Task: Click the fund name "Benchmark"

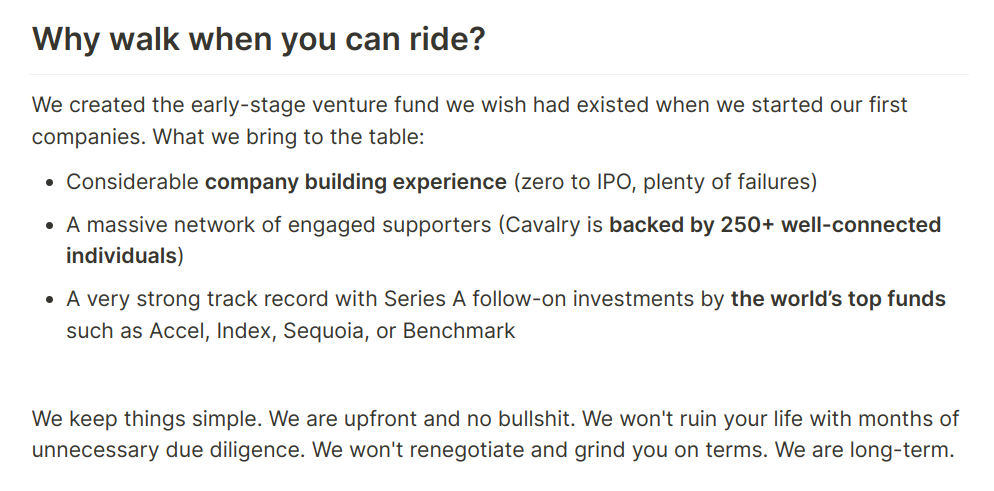Action: coord(459,331)
